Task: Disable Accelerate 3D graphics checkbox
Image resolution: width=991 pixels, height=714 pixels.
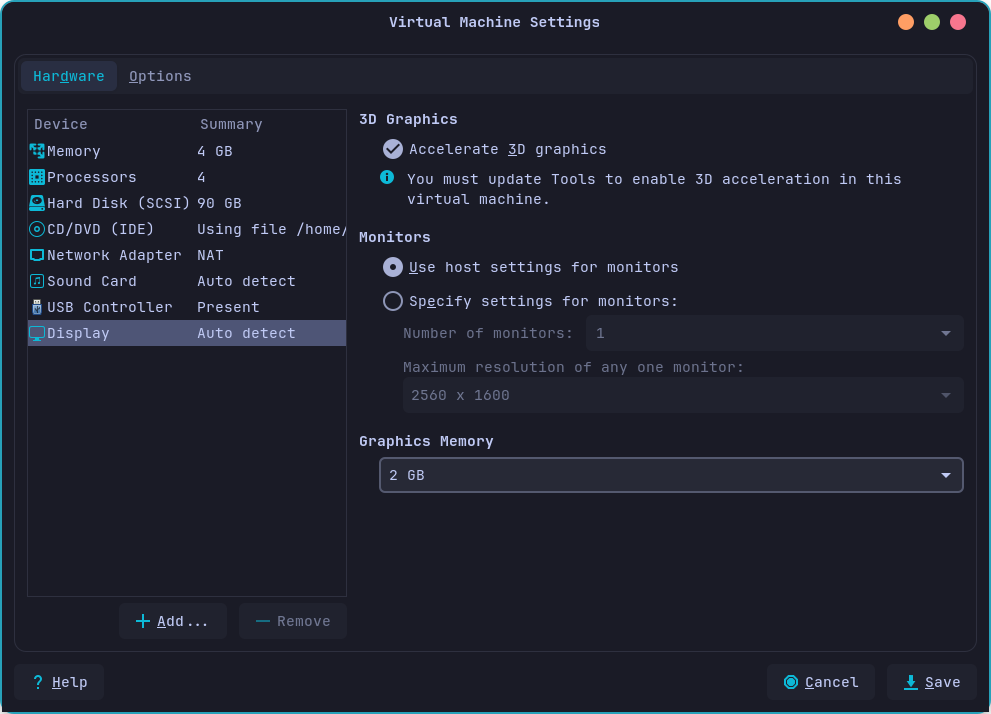Action: coord(393,149)
